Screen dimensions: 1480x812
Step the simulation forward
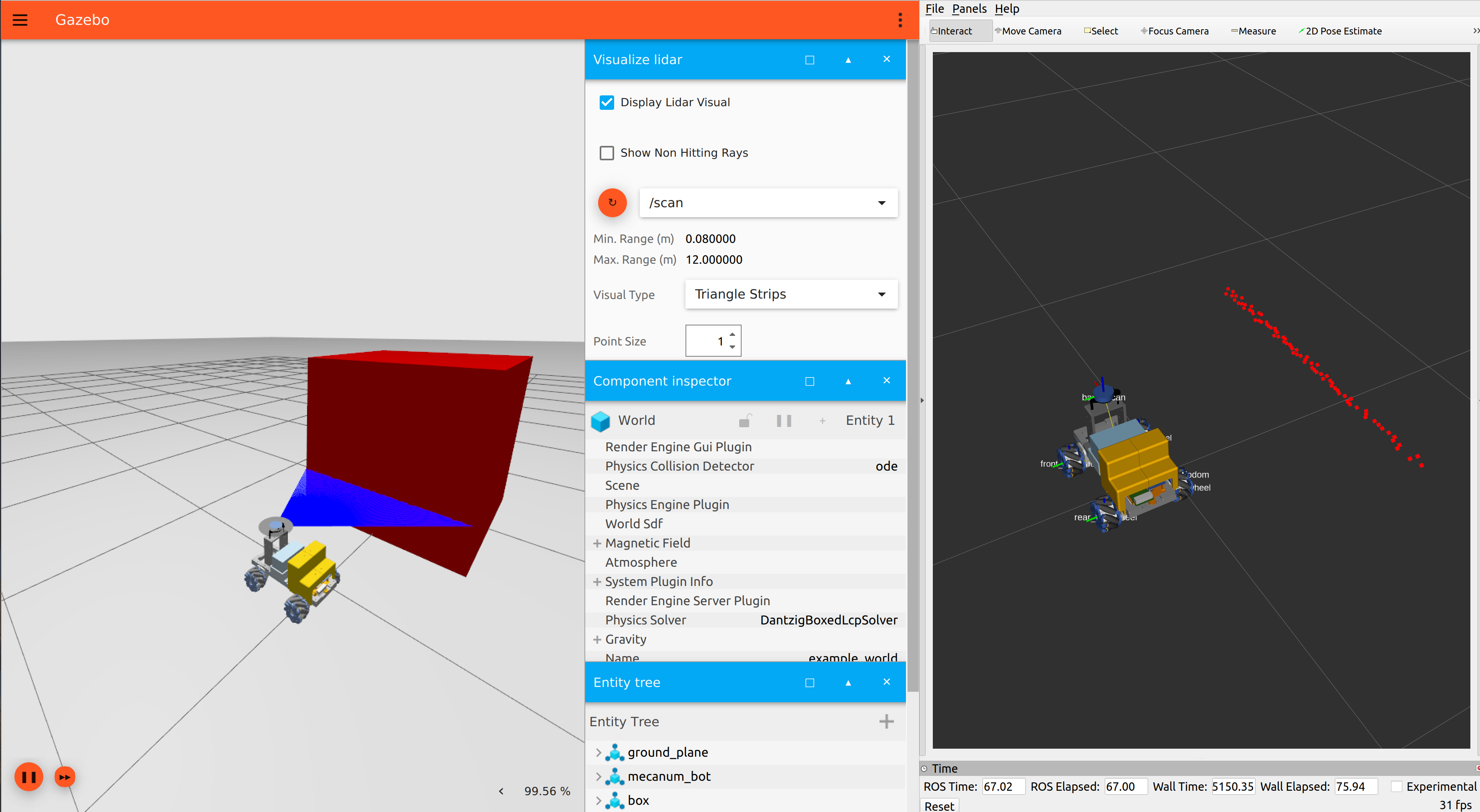pos(65,777)
